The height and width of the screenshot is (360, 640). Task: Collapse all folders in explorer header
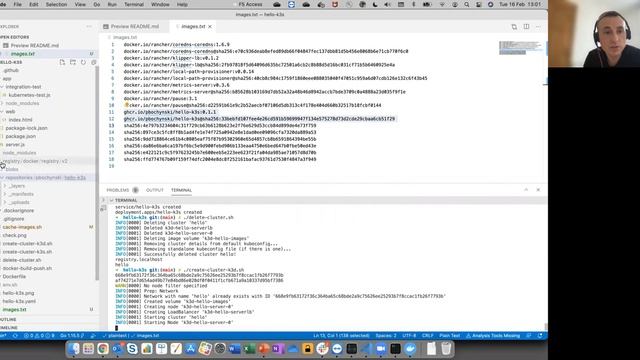point(93,62)
